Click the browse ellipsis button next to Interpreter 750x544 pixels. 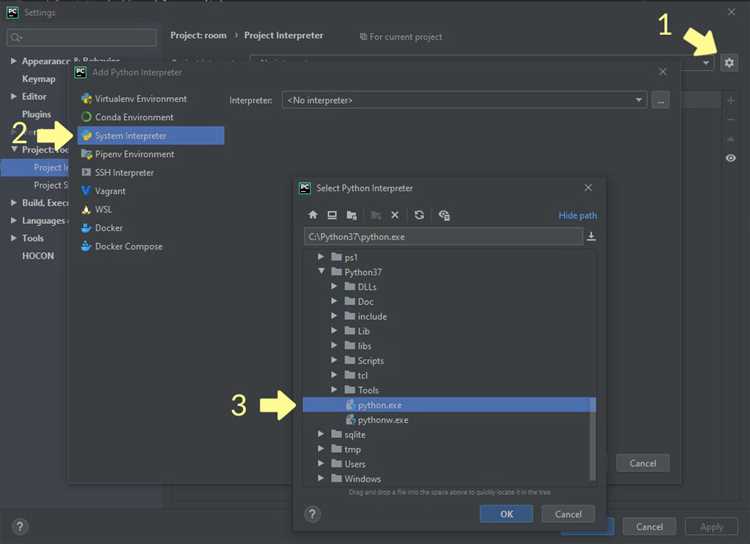[x=660, y=100]
